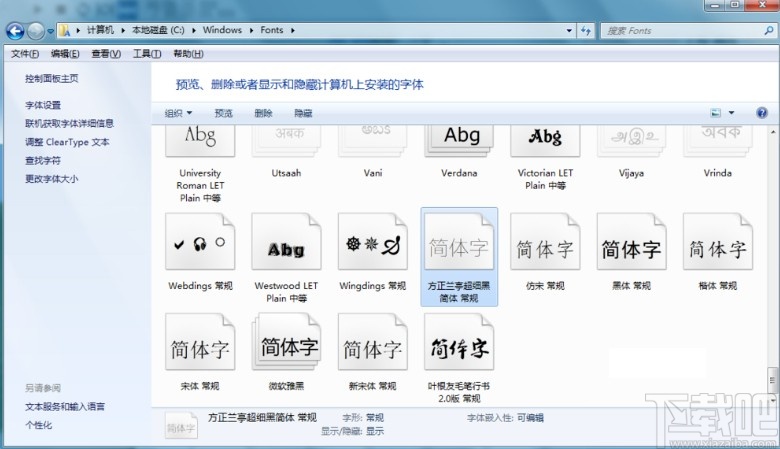Viewport: 780px width, 449px height.
Task: Click the help question mark icon
Action: (x=762, y=113)
